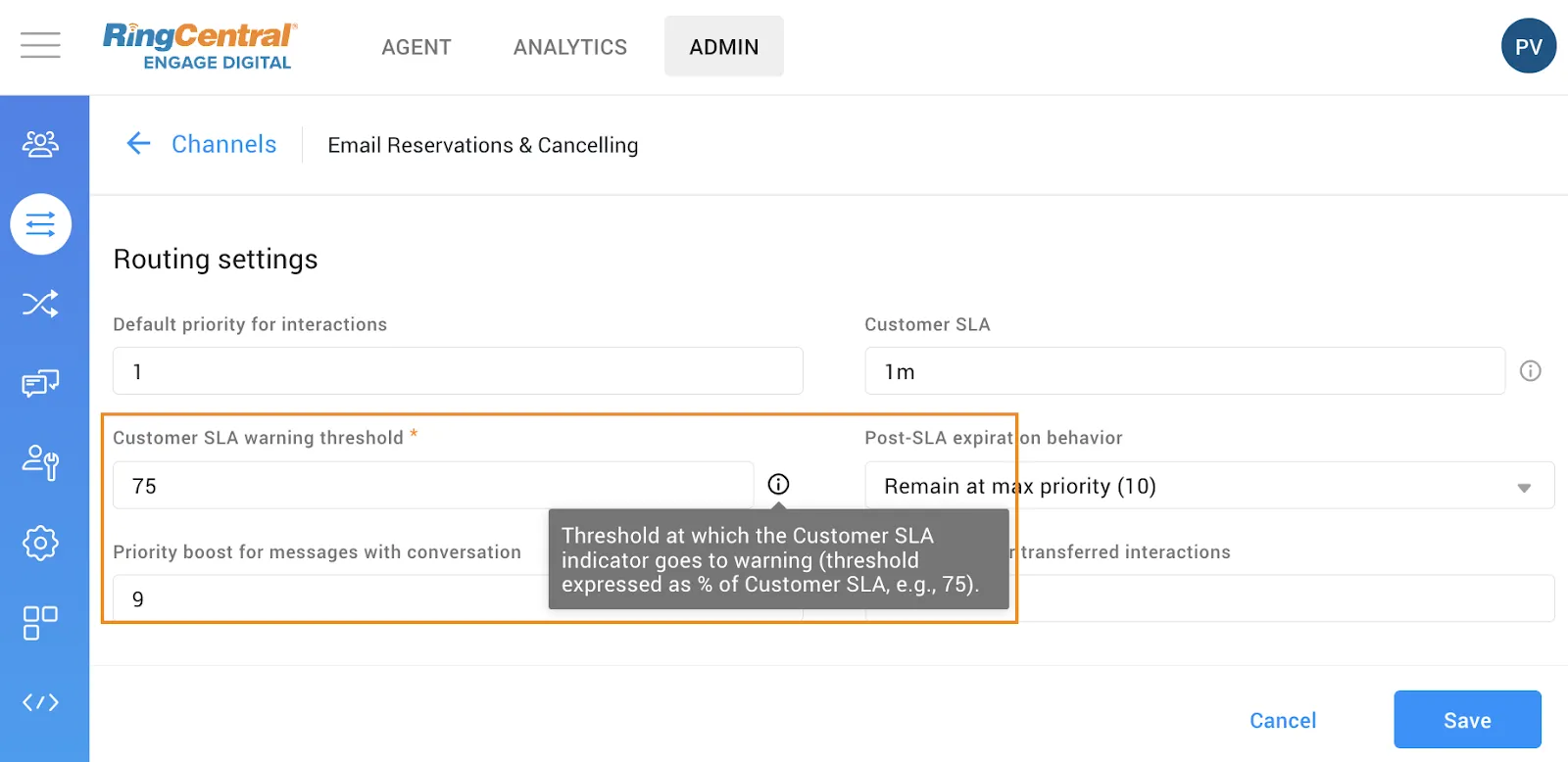The height and width of the screenshot is (762, 1568).
Task: Go back via the Channels link
Action: pyautogui.click(x=223, y=144)
